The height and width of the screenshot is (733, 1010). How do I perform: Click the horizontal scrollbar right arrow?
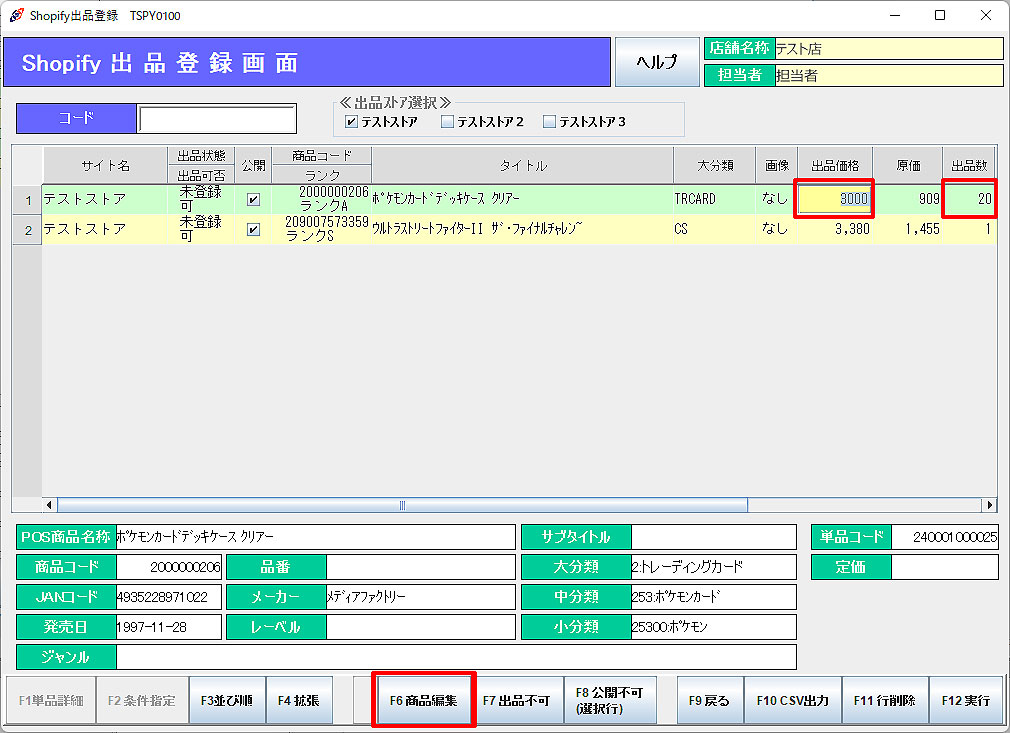(989, 505)
